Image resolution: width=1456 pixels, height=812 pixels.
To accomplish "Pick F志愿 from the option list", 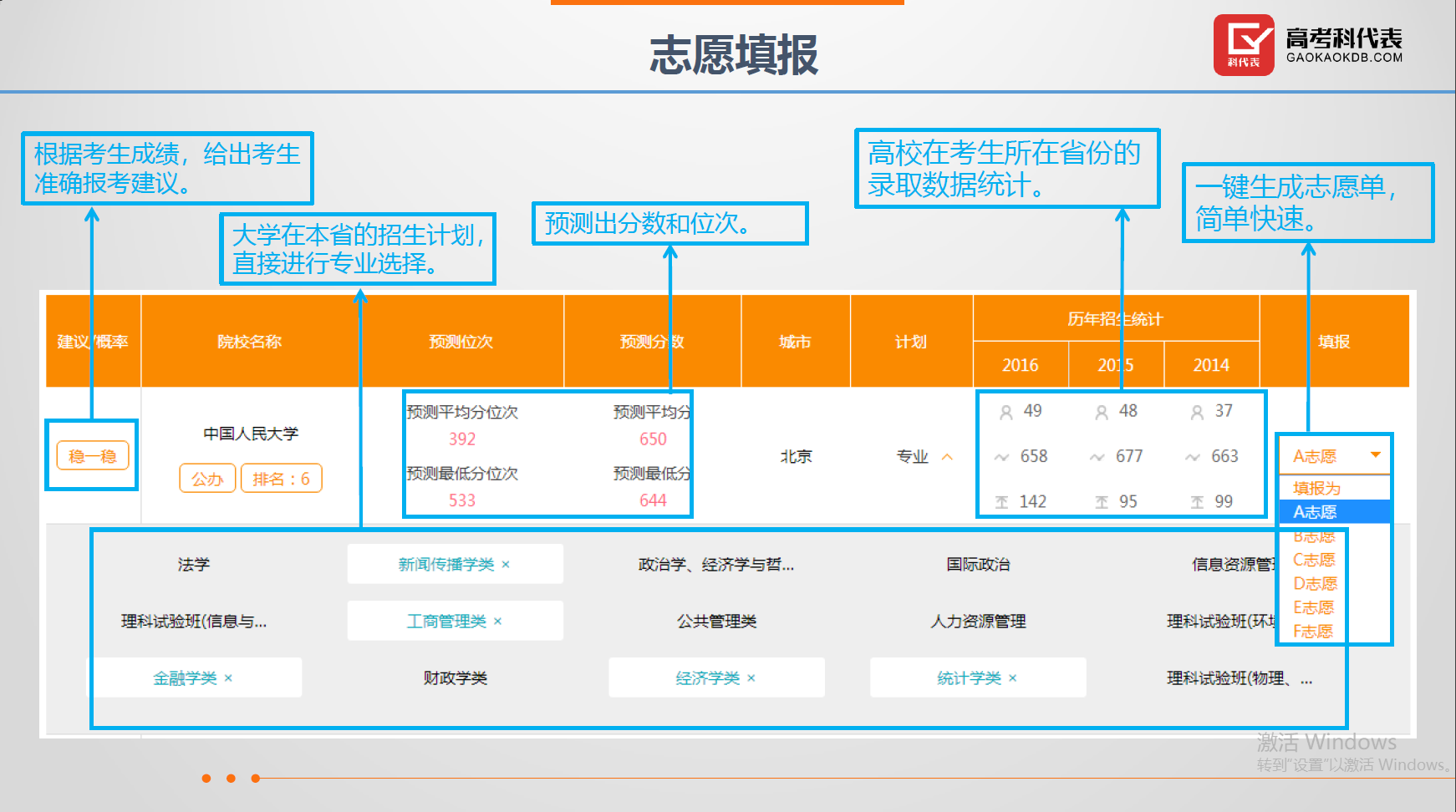I will (x=1312, y=631).
